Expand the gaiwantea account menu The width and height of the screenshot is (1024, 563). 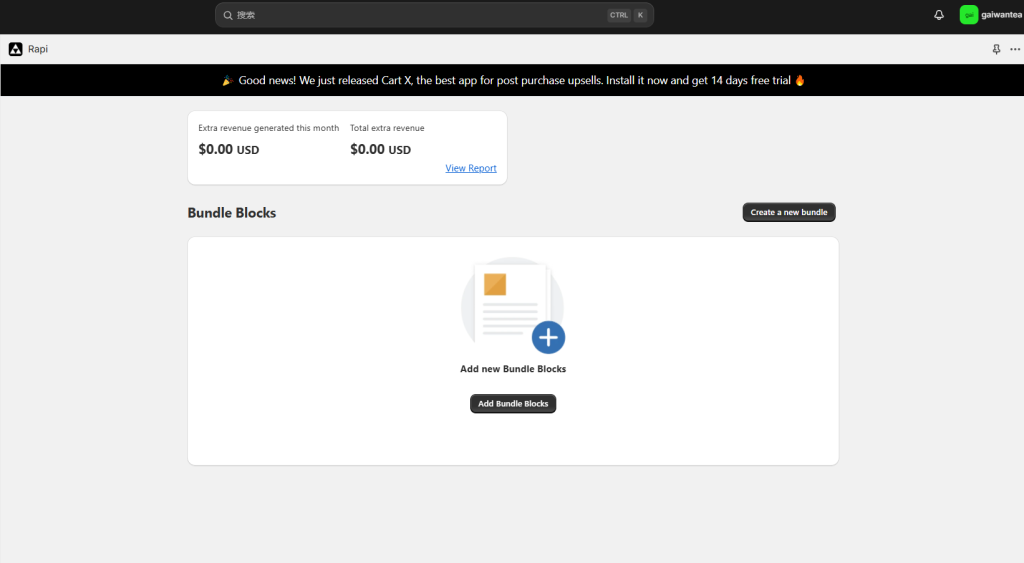pyautogui.click(x=1001, y=15)
